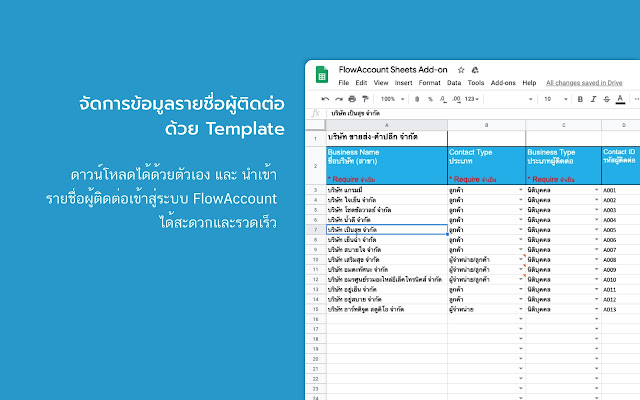Viewport: 640px width, 400px height.
Task: Open the Google Sheets home icon
Action: [x=322, y=75]
